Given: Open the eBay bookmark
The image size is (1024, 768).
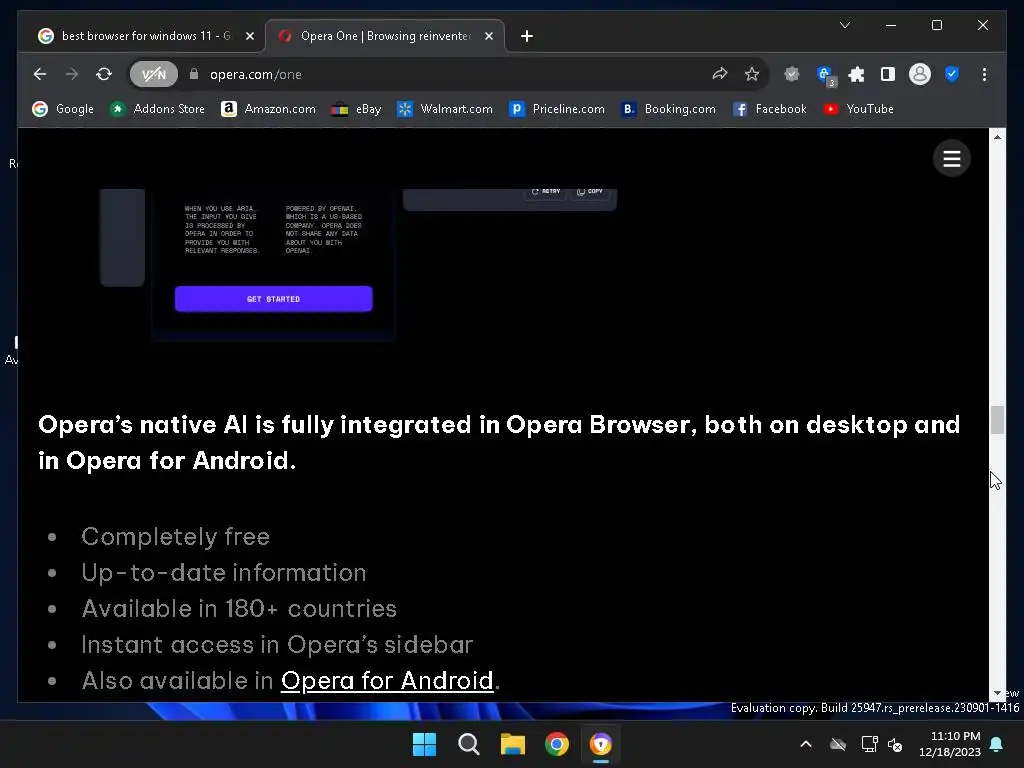Looking at the screenshot, I should point(356,109).
